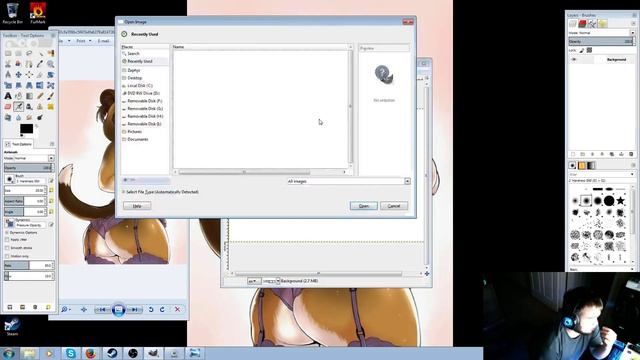Click the Open button in Open Image
Viewport: 640px width, 360px height.
point(364,206)
